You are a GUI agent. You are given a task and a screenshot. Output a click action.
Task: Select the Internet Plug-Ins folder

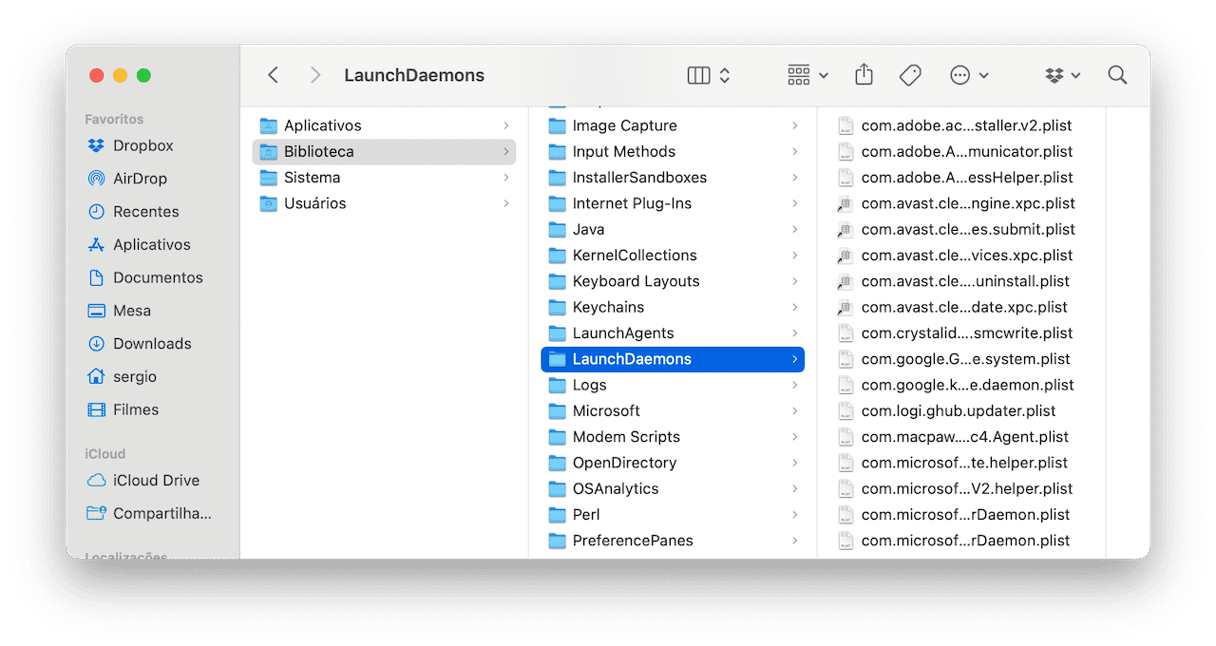click(x=673, y=203)
